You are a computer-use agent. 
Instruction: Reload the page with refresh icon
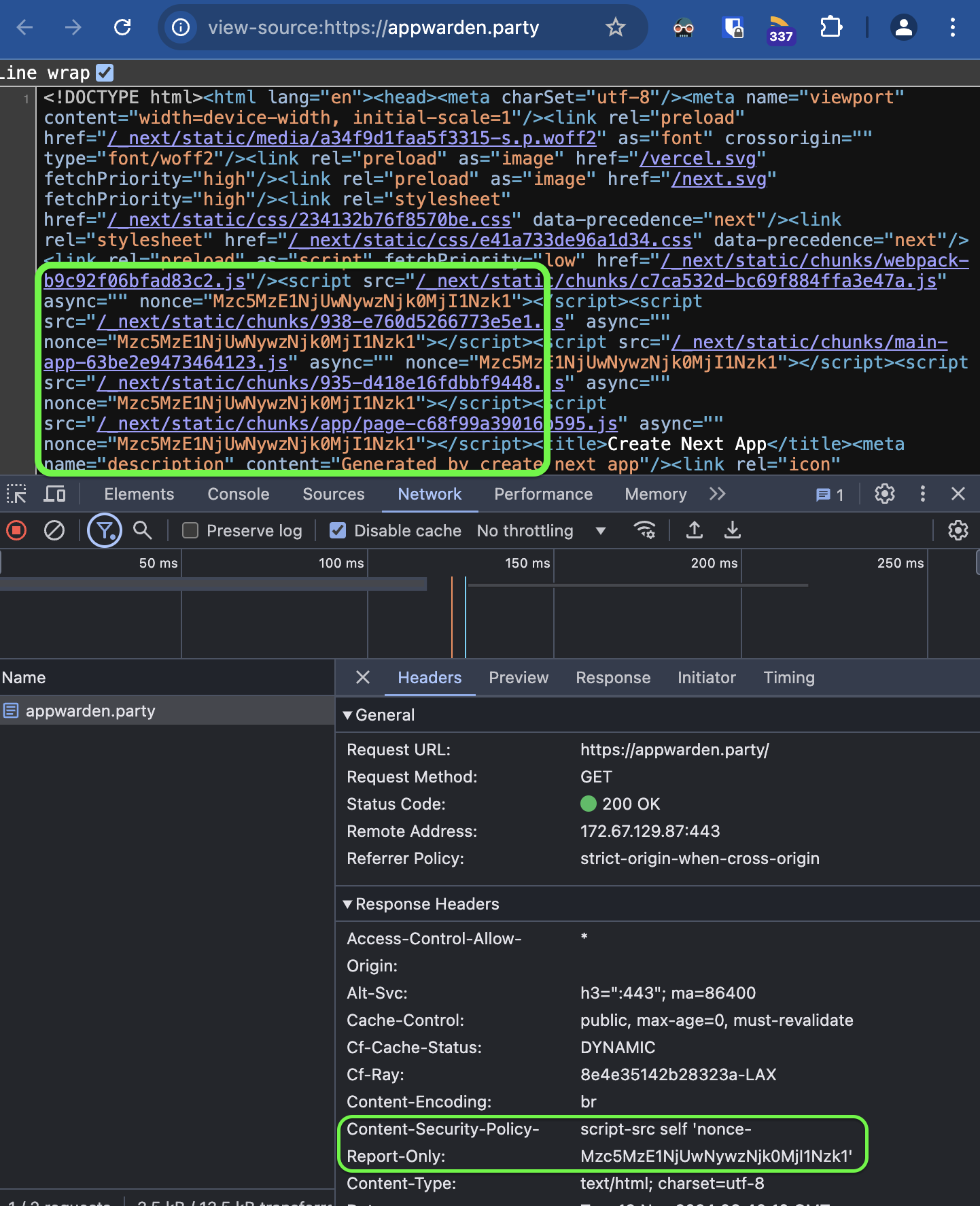point(122,27)
